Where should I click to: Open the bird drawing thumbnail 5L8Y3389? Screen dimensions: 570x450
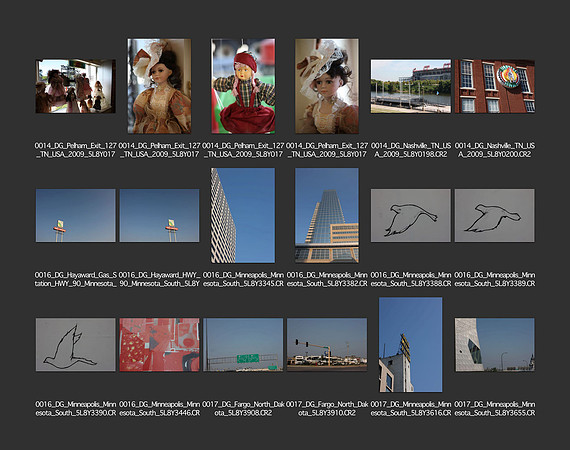(x=495, y=216)
